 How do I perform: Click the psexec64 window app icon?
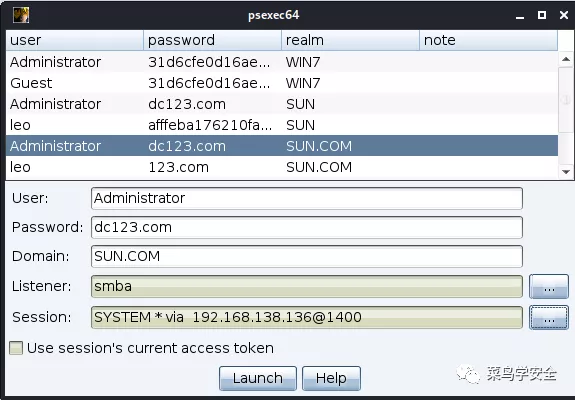[21, 15]
